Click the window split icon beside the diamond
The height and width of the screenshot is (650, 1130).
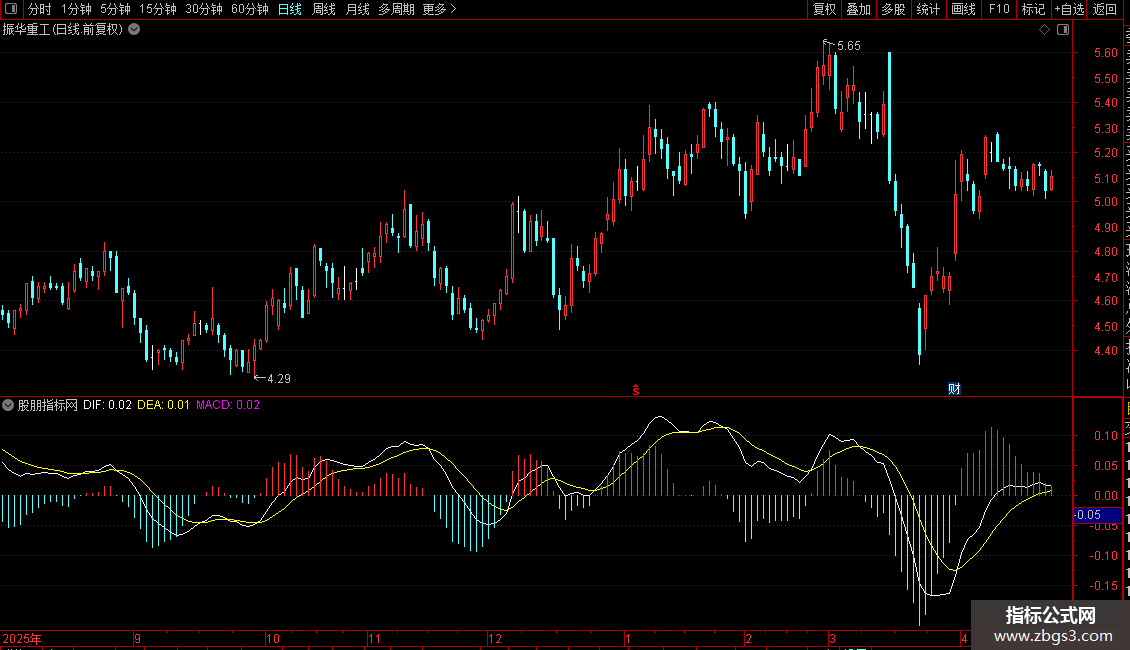coord(1063,30)
